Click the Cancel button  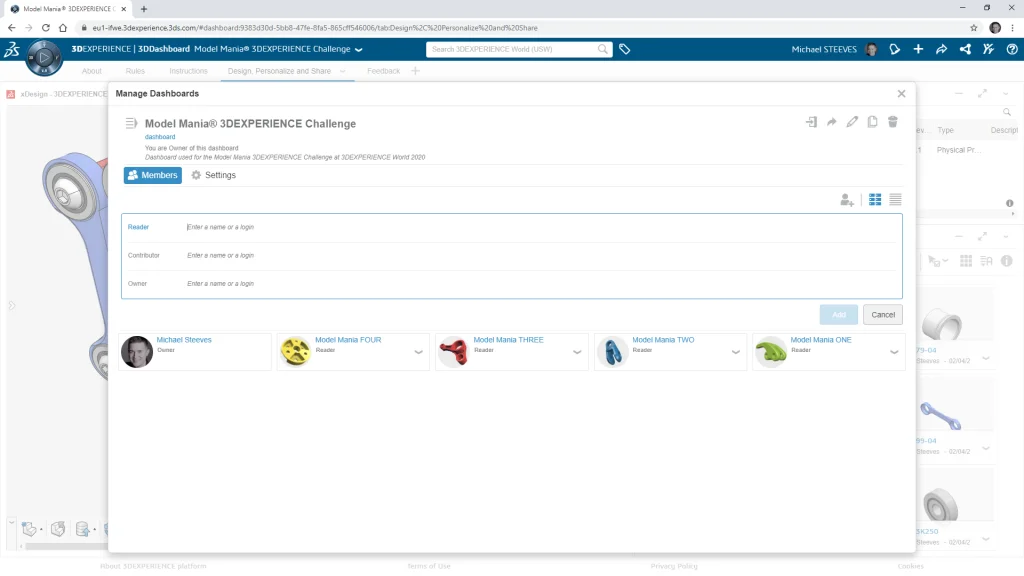[883, 315]
